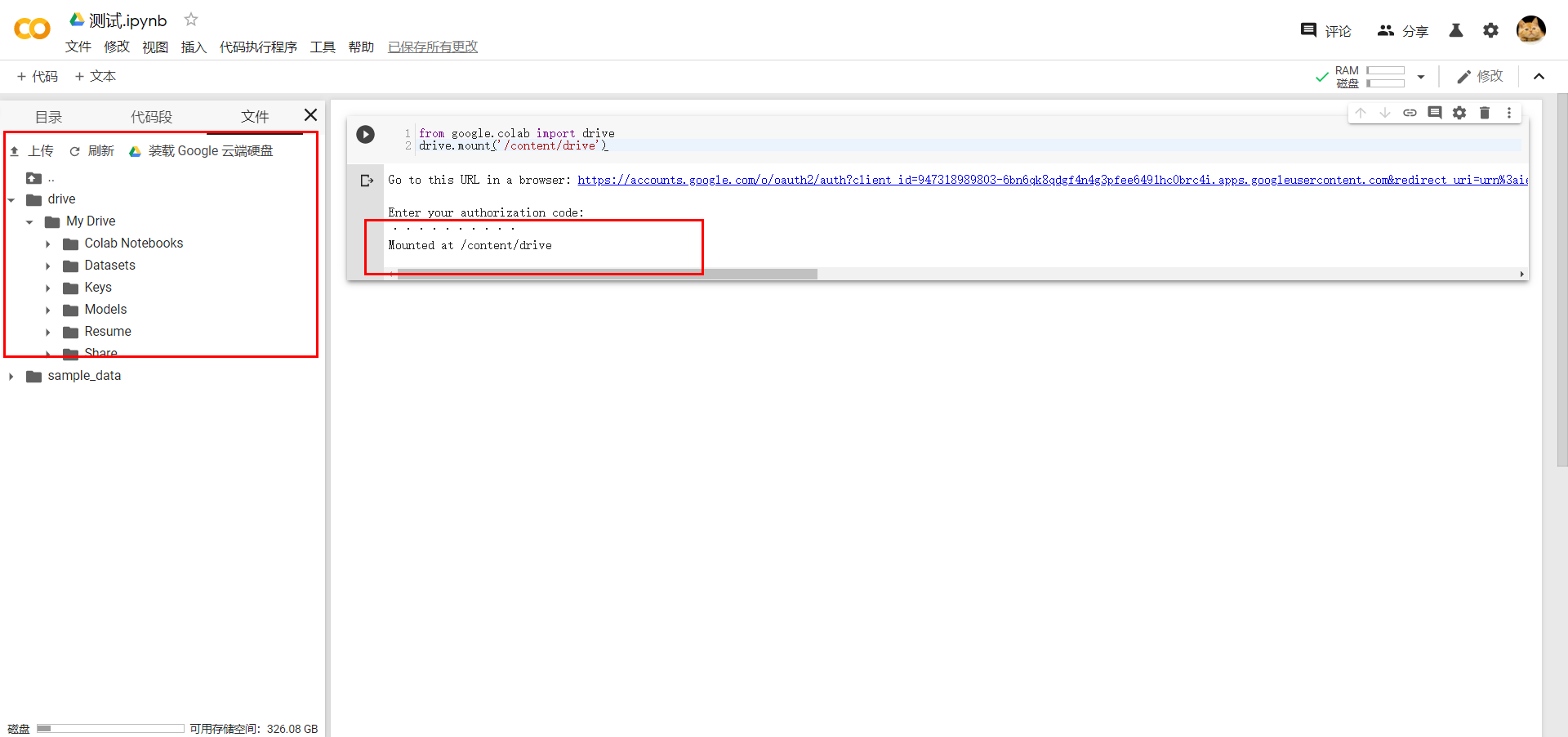Clear the cell output icon
1568x737 pixels.
click(x=367, y=181)
